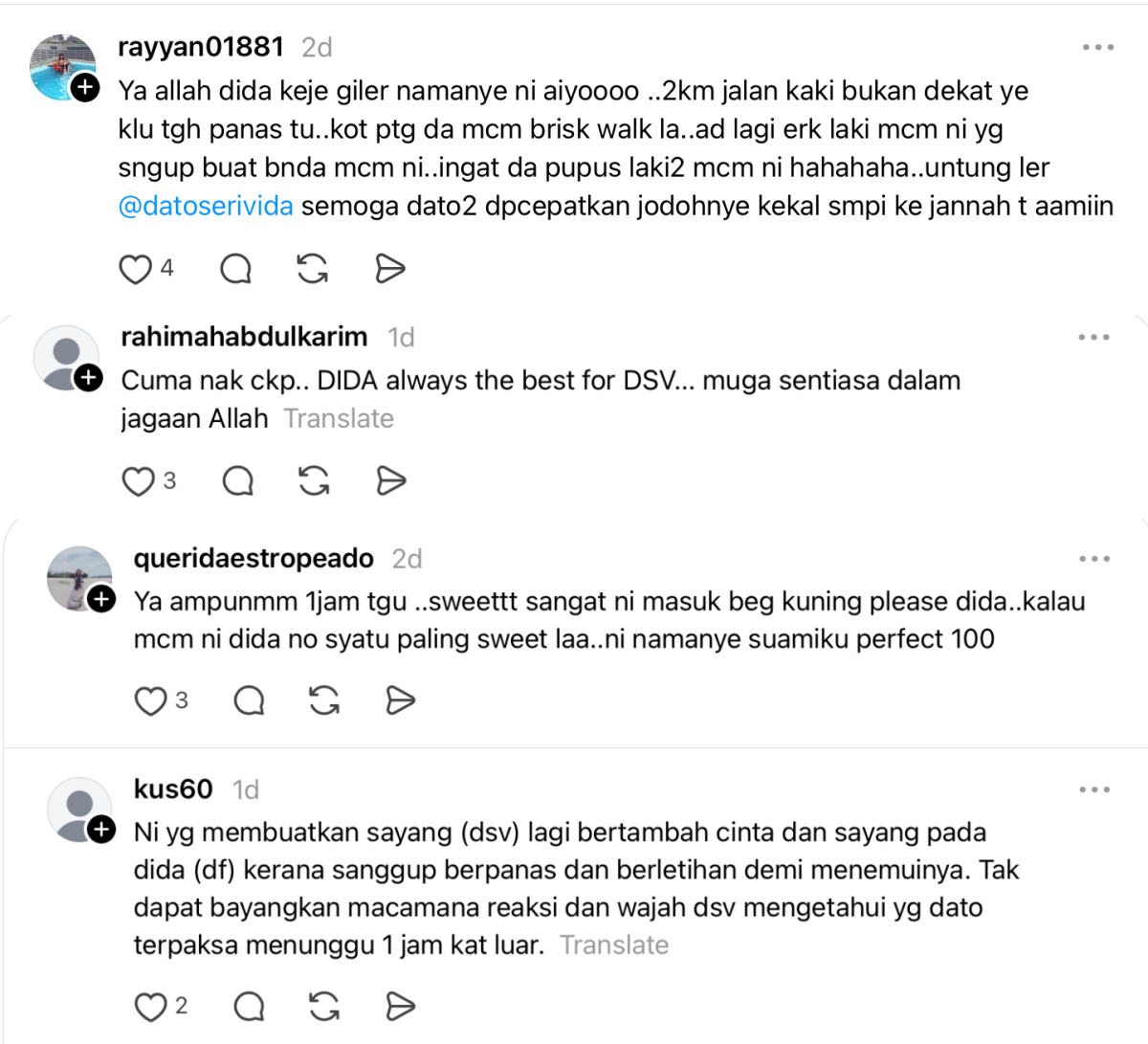Follow rayyan01881 via avatar plus badge

[86, 88]
